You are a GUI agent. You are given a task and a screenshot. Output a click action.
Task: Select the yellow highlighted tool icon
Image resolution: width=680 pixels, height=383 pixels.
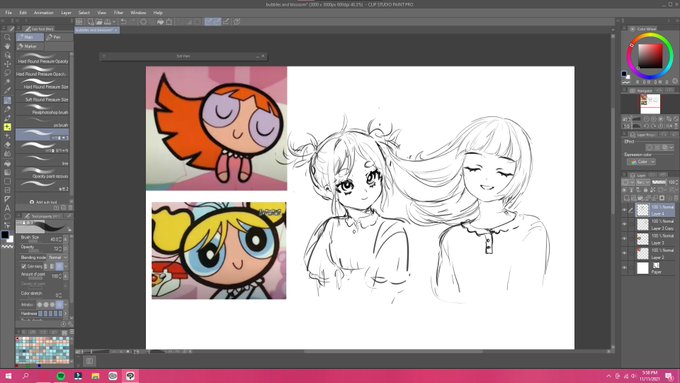click(x=7, y=127)
